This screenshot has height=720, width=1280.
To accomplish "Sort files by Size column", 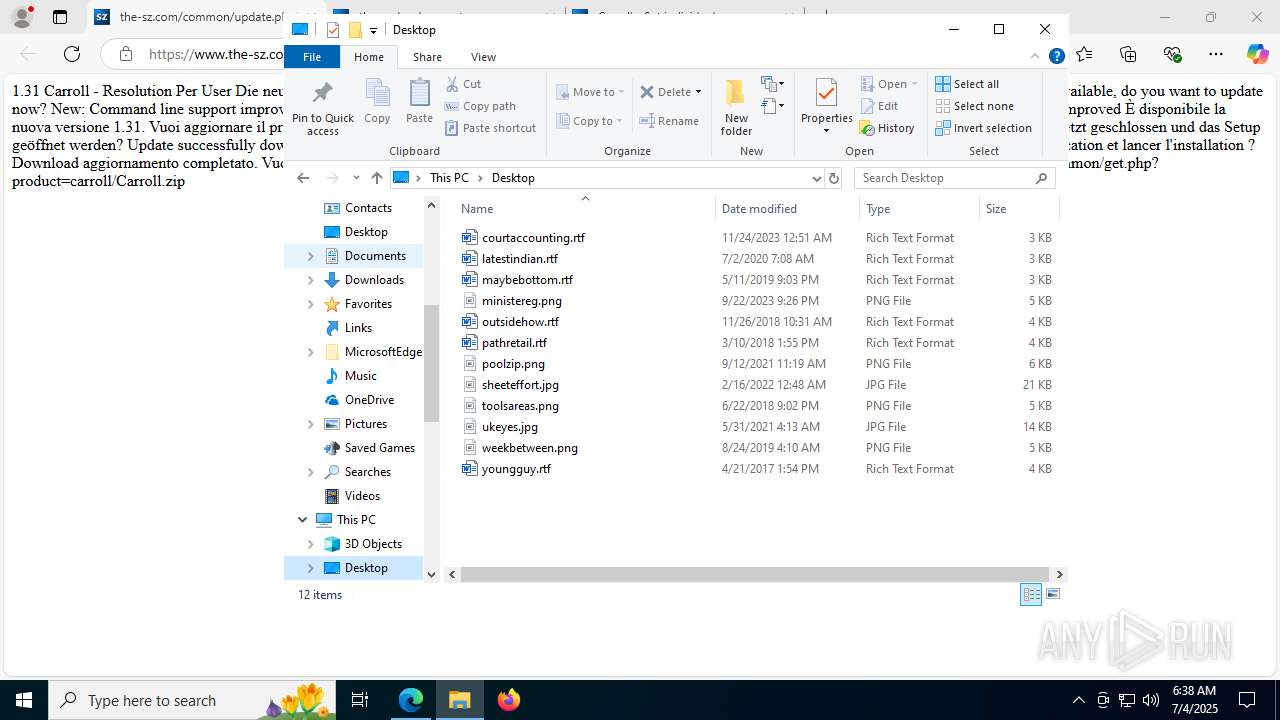I will (1018, 209).
